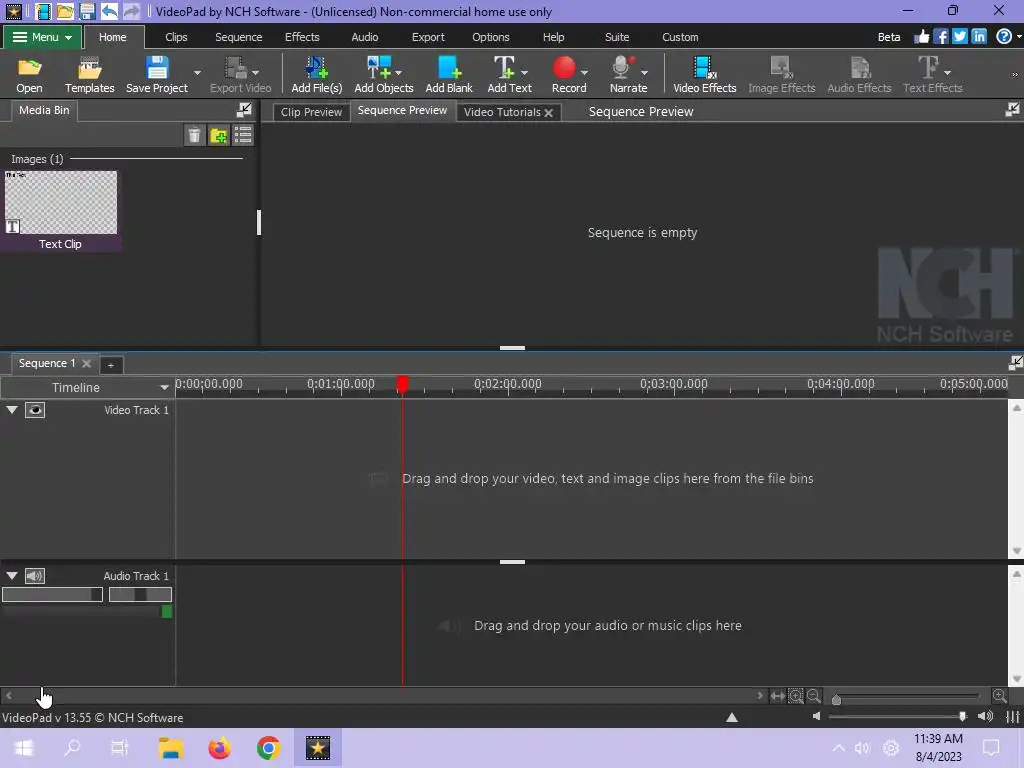Collapse Video Track 1 with the triangle
The height and width of the screenshot is (768, 1024).
pos(12,410)
